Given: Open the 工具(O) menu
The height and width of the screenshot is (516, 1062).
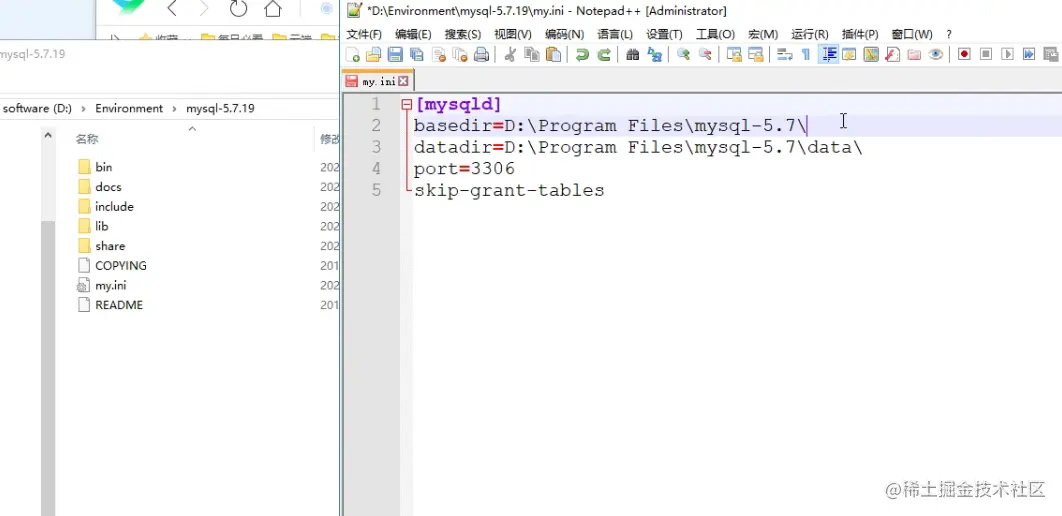Looking at the screenshot, I should point(715,35).
